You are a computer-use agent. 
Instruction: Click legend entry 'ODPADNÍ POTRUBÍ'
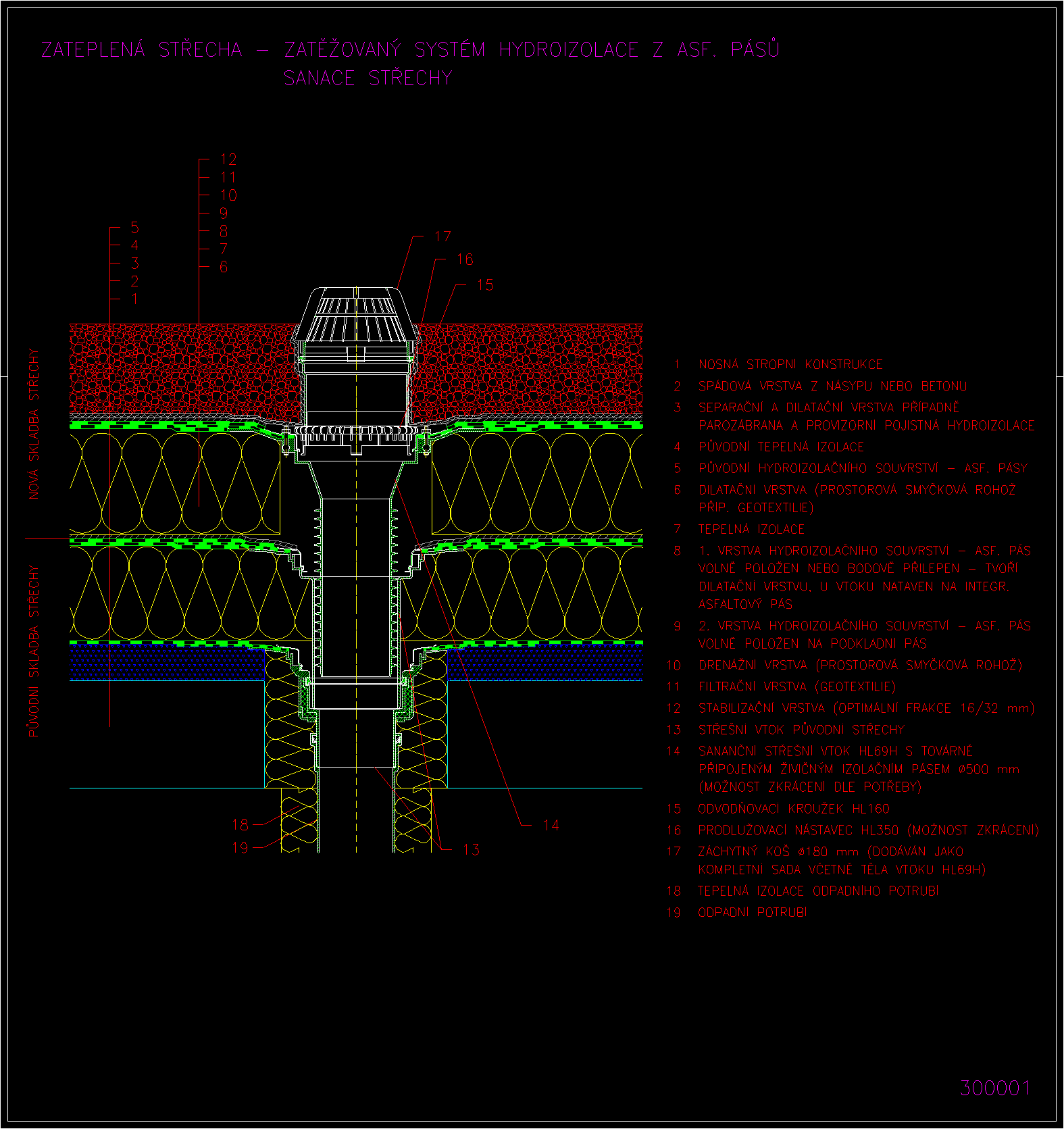click(x=753, y=912)
